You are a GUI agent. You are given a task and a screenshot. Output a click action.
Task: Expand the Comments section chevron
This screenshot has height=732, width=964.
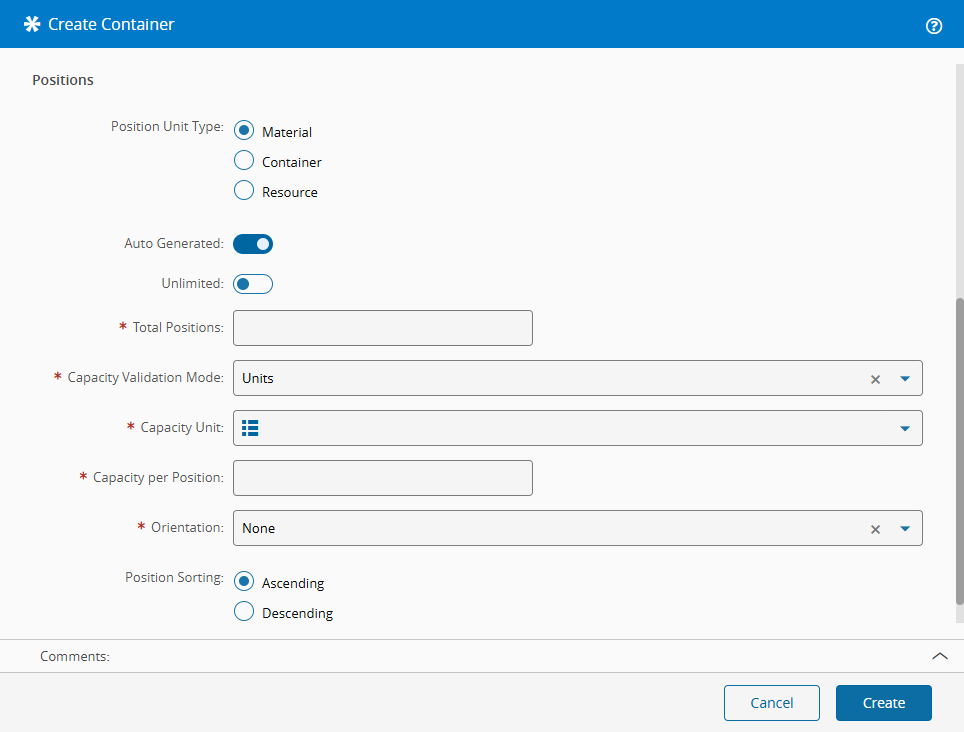tap(939, 656)
